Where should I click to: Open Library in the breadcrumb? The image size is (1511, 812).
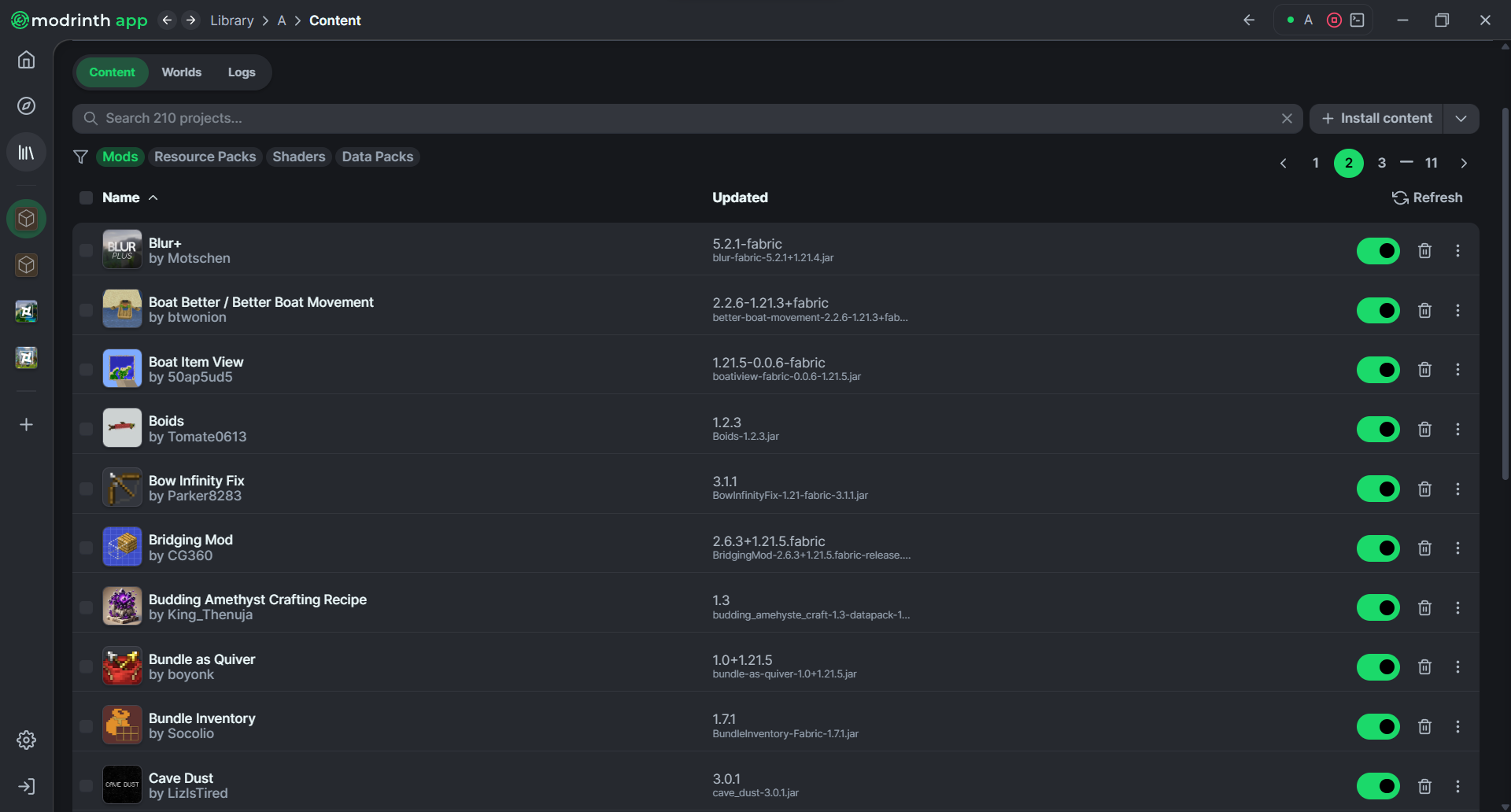[x=231, y=20]
